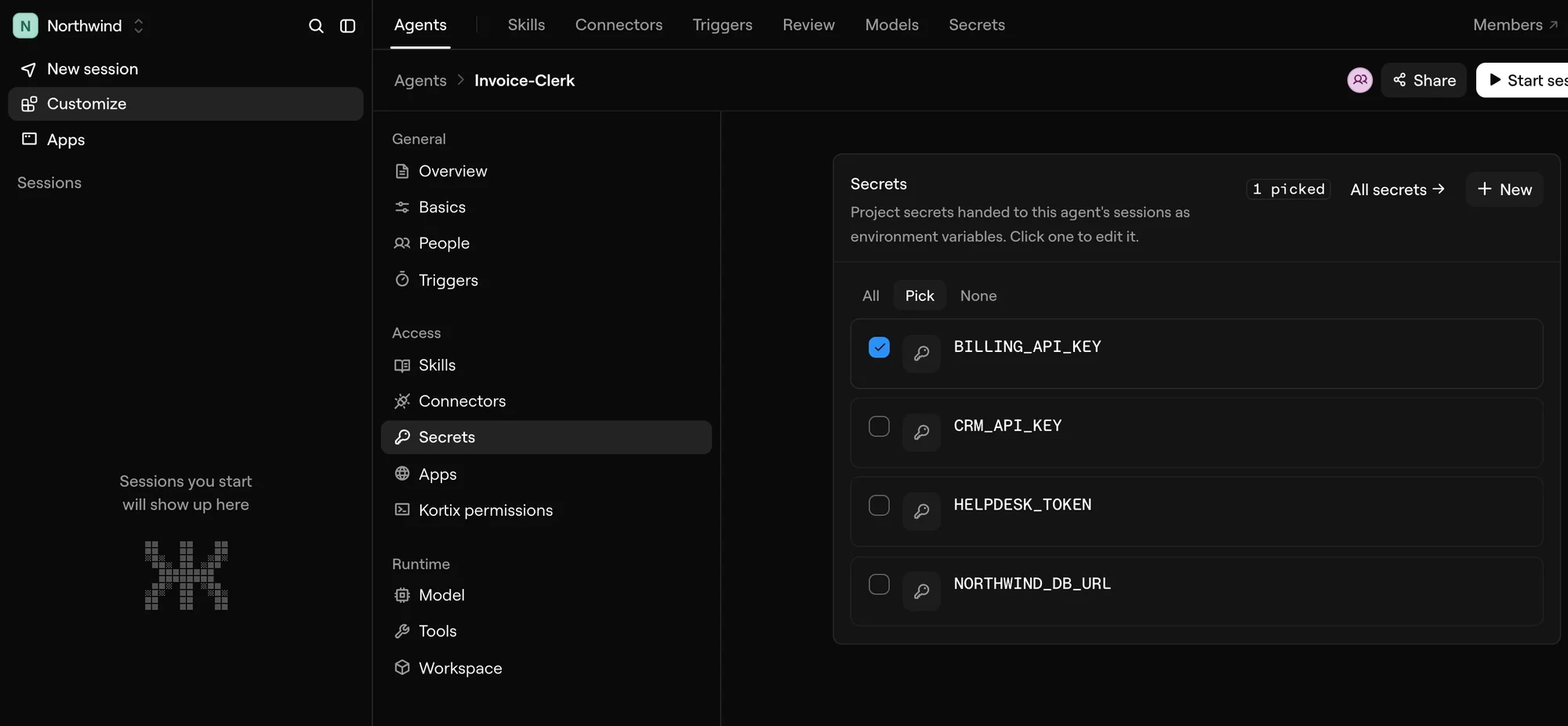This screenshot has width=1568, height=726.
Task: Open the Models top tab
Action: [891, 25]
